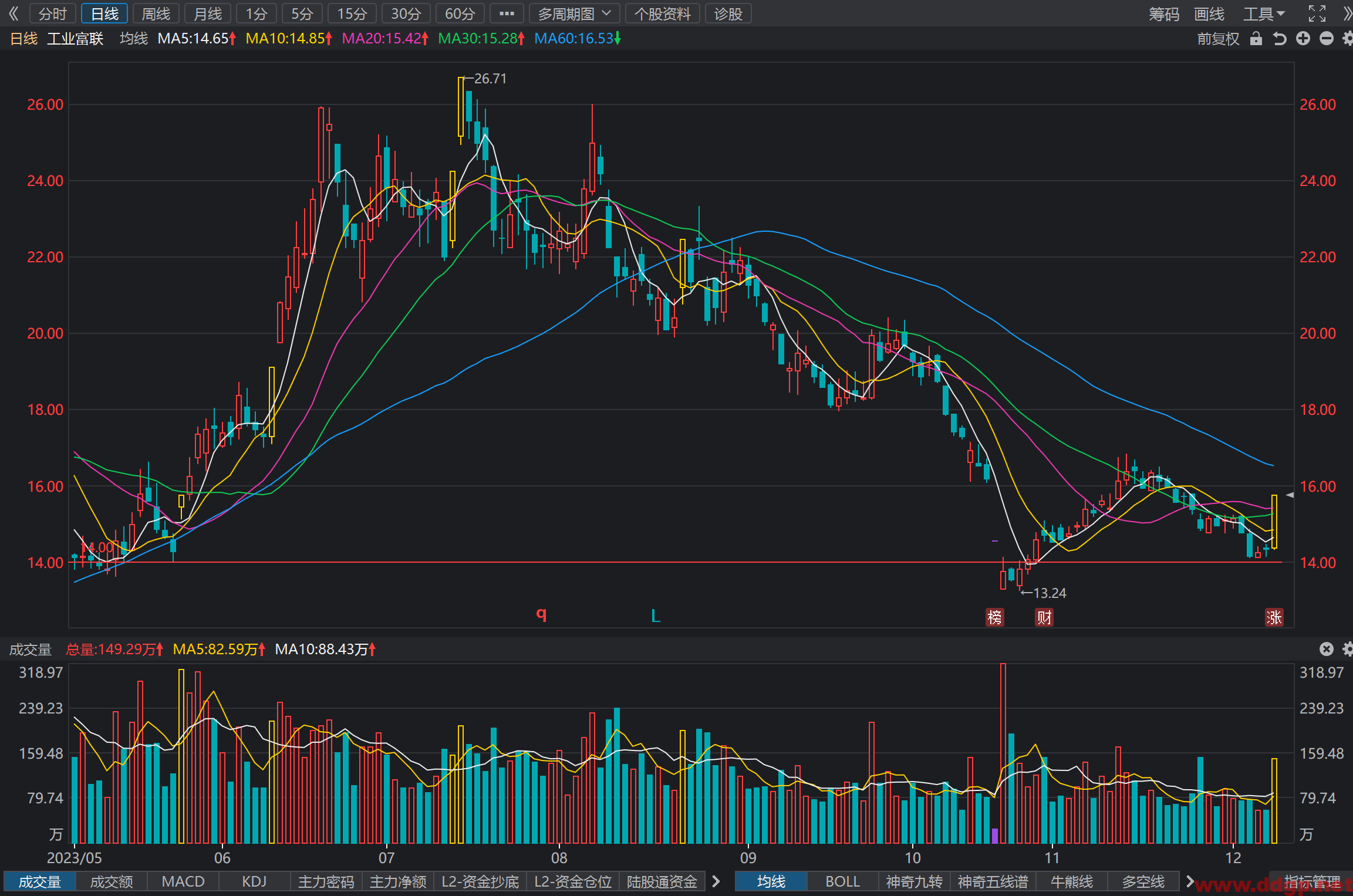
Task: Click 工业富联 stock name
Action: pyautogui.click(x=75, y=39)
